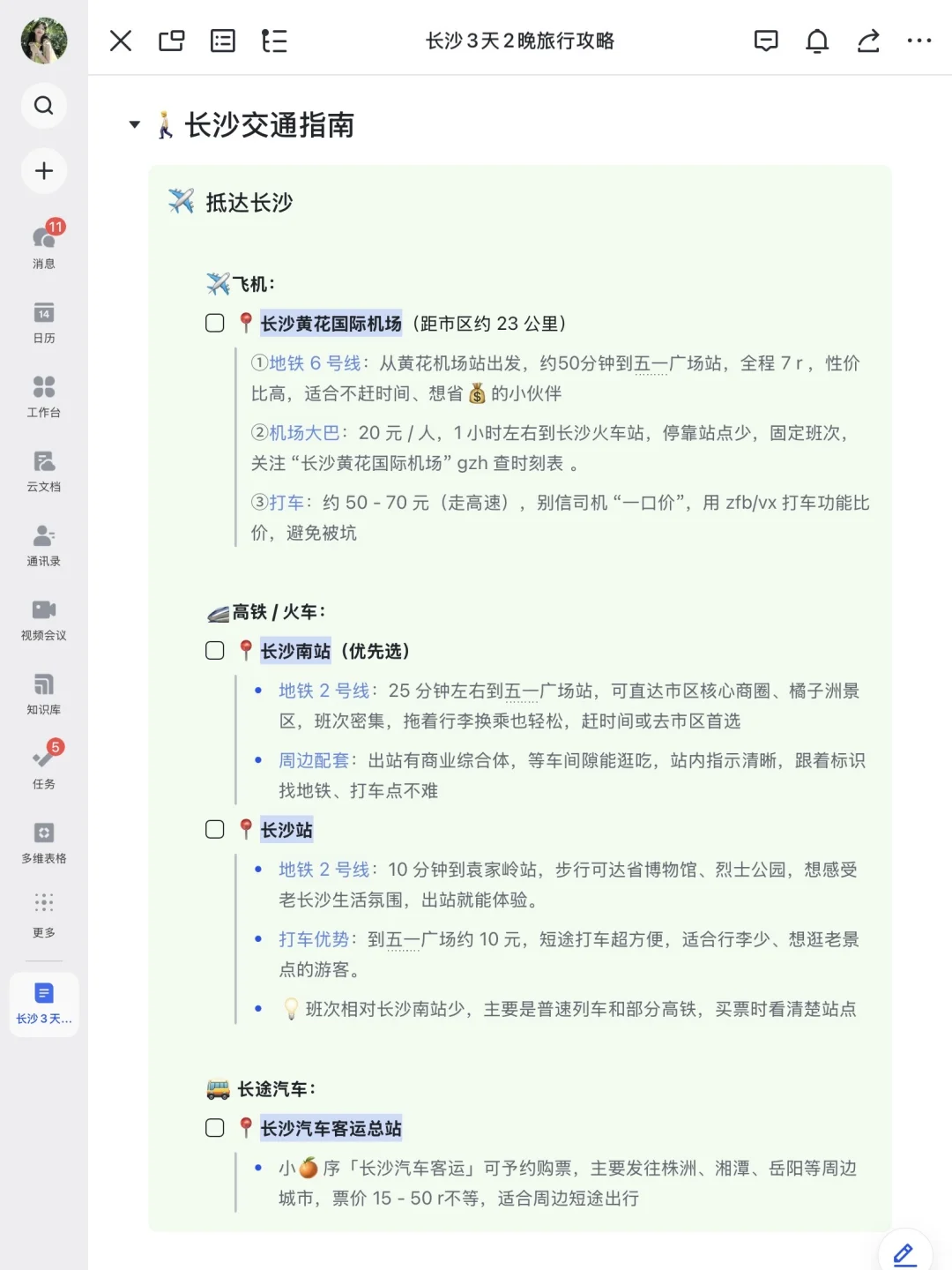Click the notification bell icon
952x1270 pixels.
coord(817,41)
